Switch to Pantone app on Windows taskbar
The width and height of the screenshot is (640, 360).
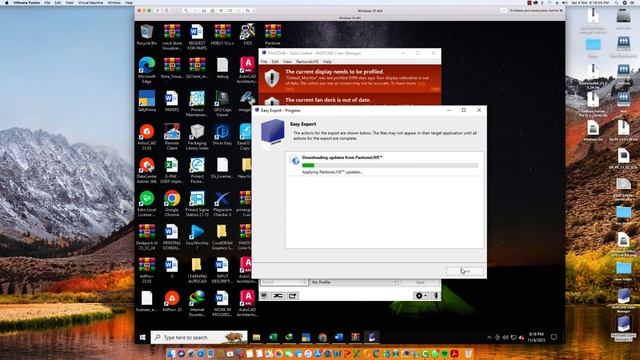(372, 337)
